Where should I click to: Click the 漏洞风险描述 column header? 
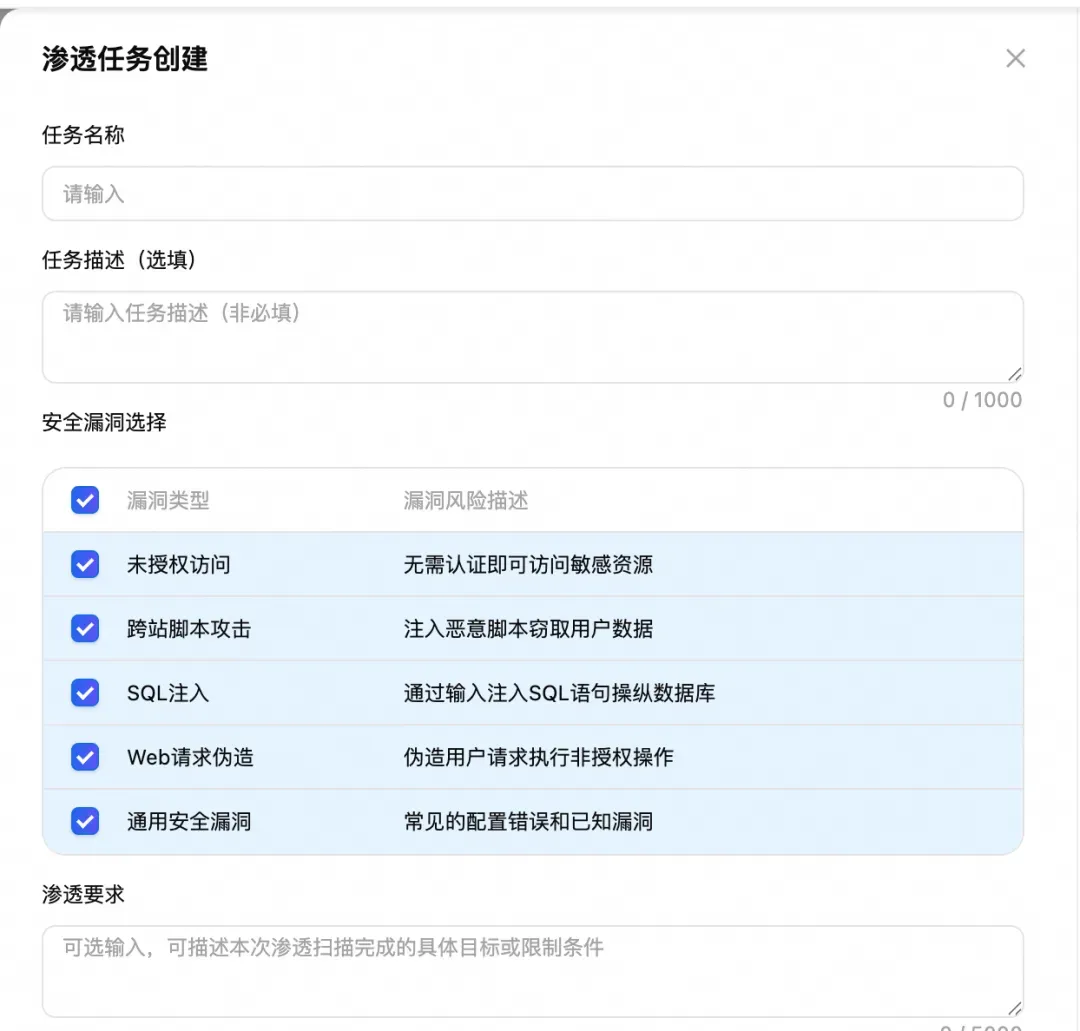[x=466, y=501]
